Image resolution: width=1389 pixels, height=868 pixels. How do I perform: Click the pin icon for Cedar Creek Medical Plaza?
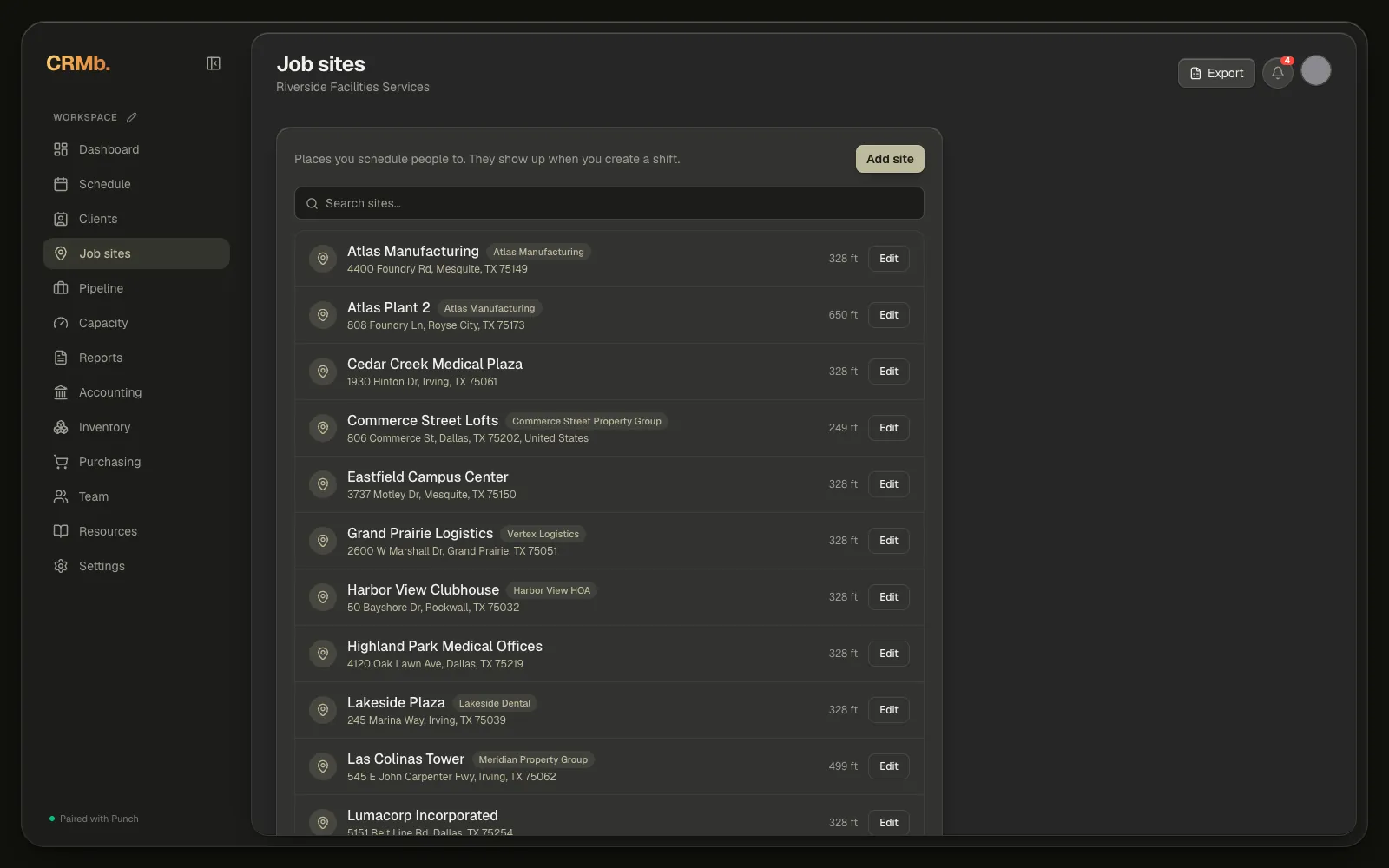coord(323,372)
